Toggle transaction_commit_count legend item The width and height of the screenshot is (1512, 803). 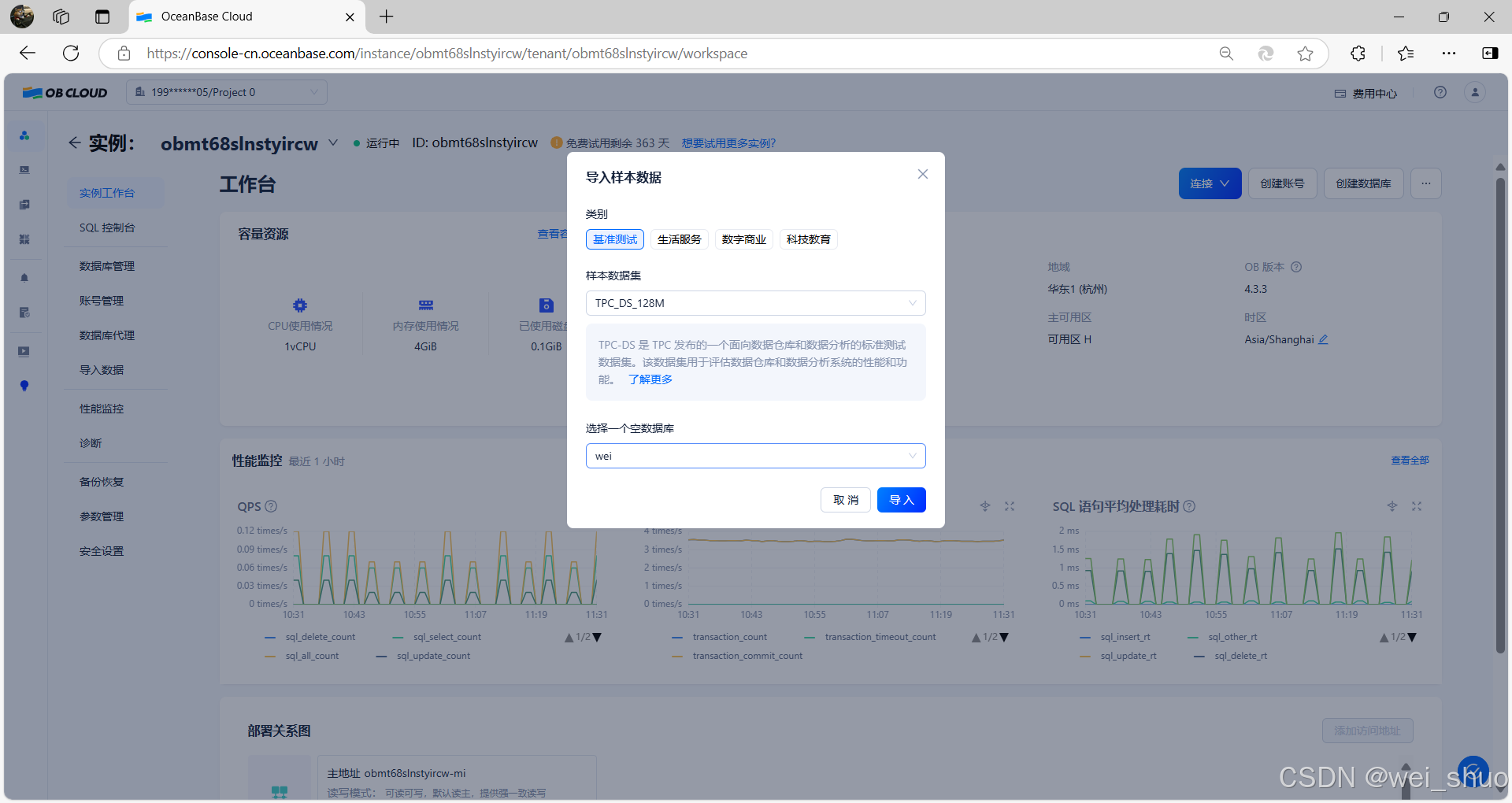point(738,656)
